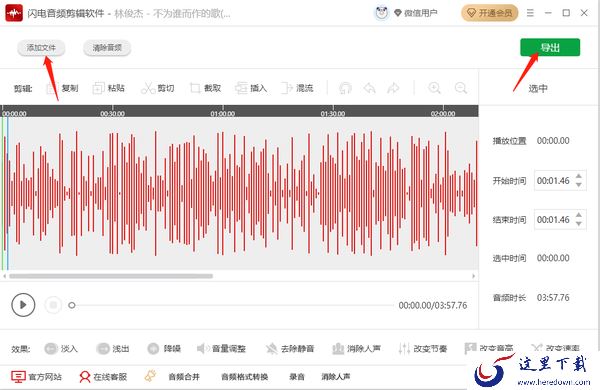
Task: Click the 开通会员 membership button
Action: pos(489,13)
